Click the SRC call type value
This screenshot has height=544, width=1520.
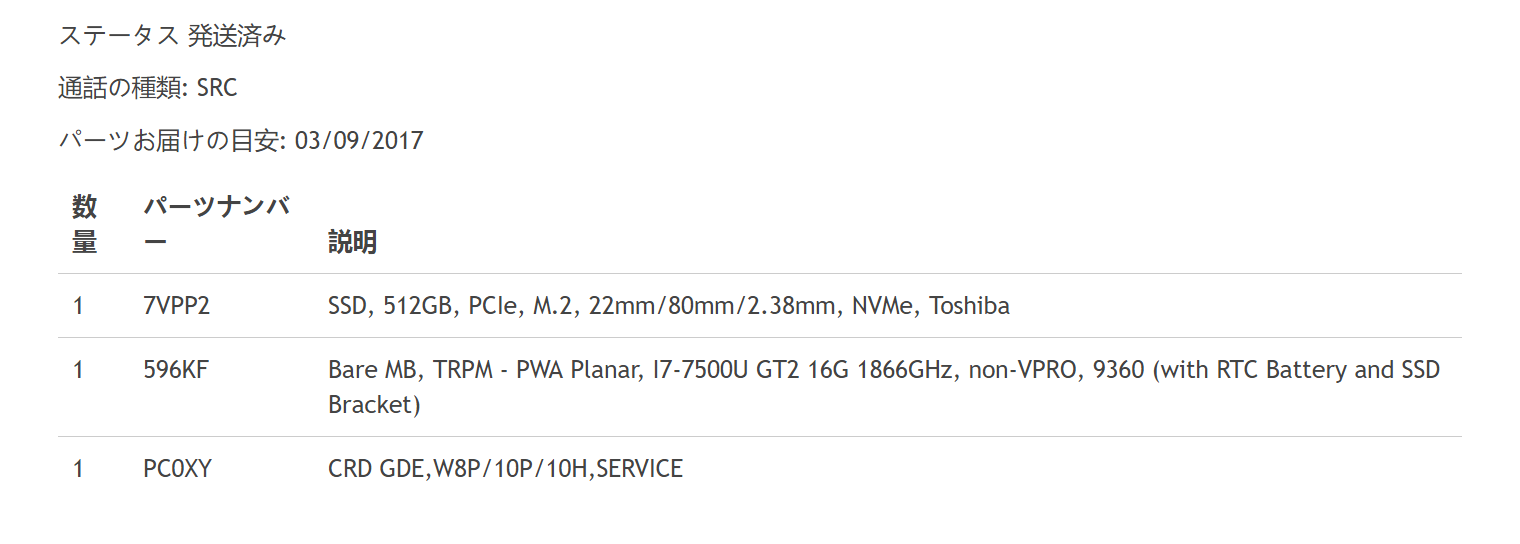tap(217, 88)
